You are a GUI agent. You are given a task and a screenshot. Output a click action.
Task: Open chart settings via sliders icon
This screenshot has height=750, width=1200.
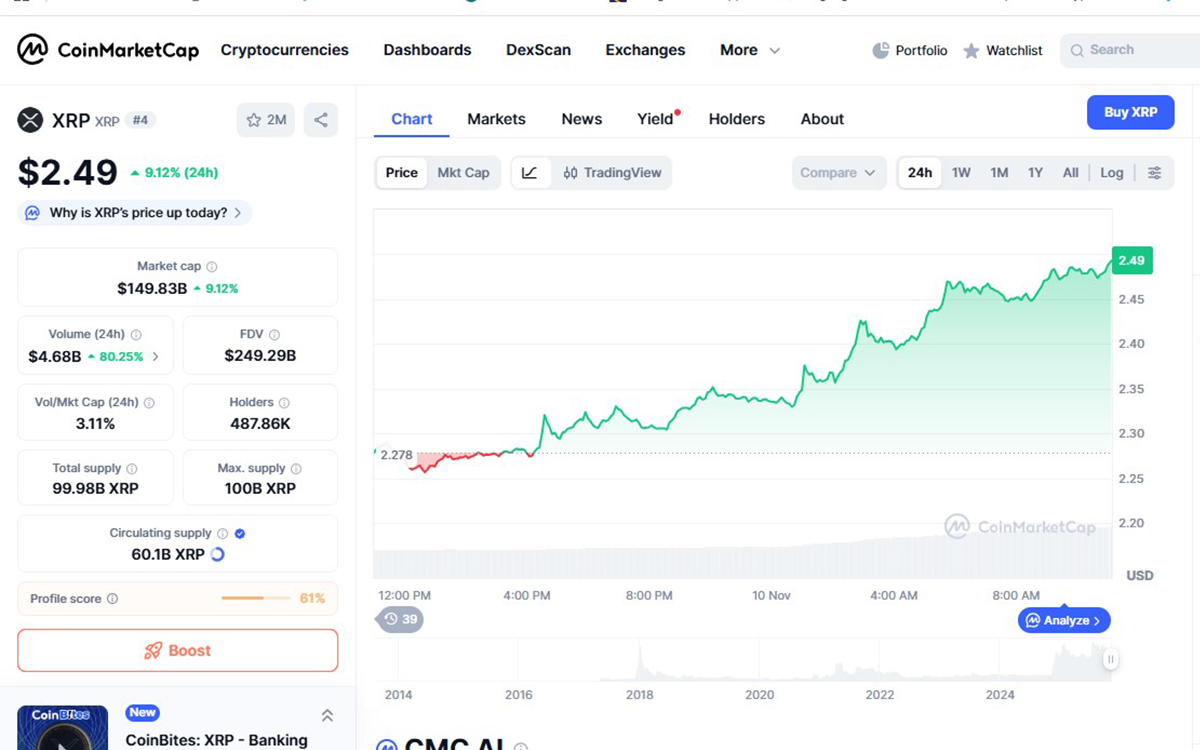[1155, 172]
